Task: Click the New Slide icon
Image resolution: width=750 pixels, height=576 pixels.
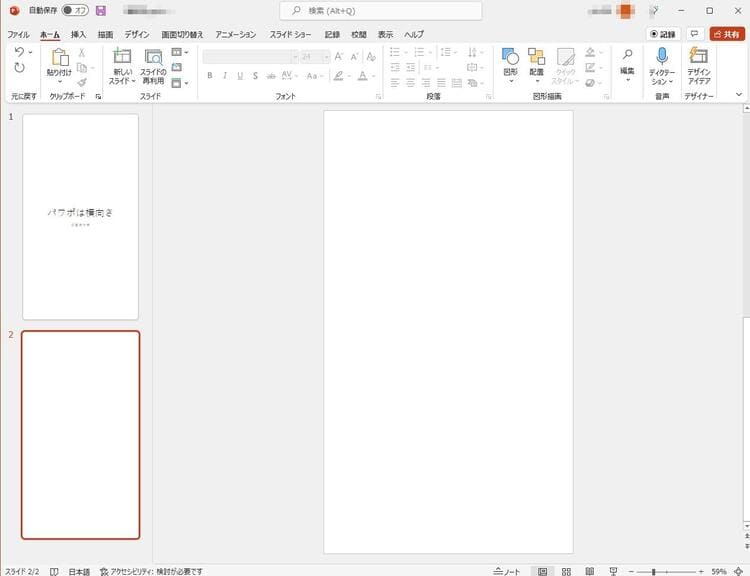Action: (122, 56)
